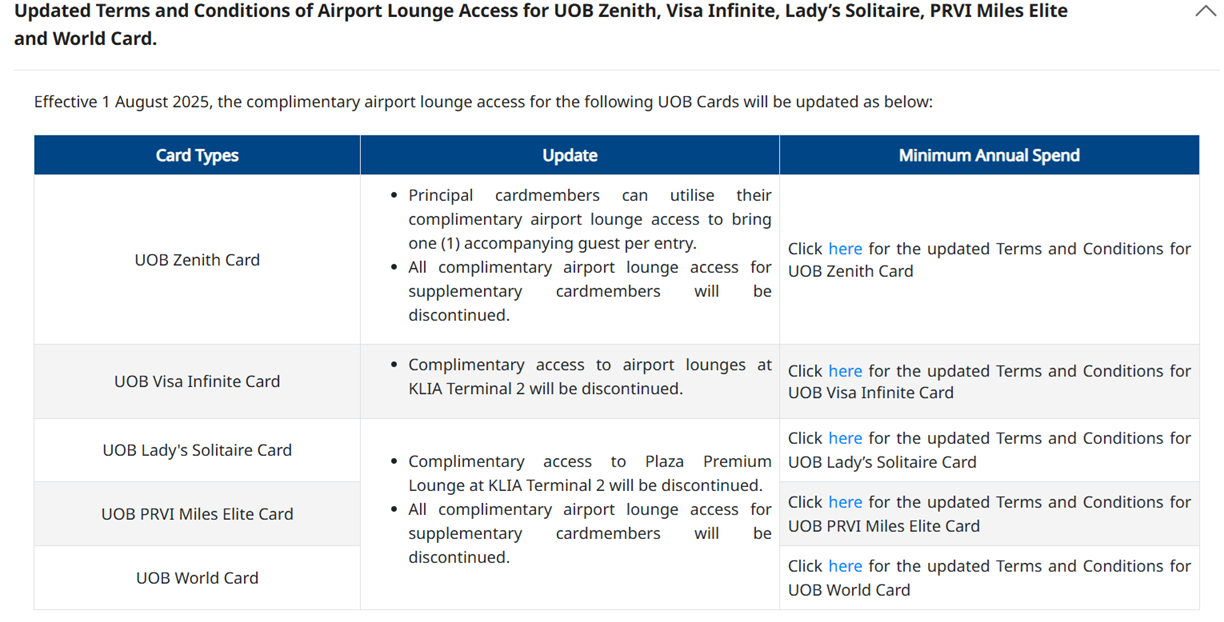The width and height of the screenshot is (1224, 622).
Task: Select the UOB PRVI Miles Elite Card cell
Action: tap(197, 514)
